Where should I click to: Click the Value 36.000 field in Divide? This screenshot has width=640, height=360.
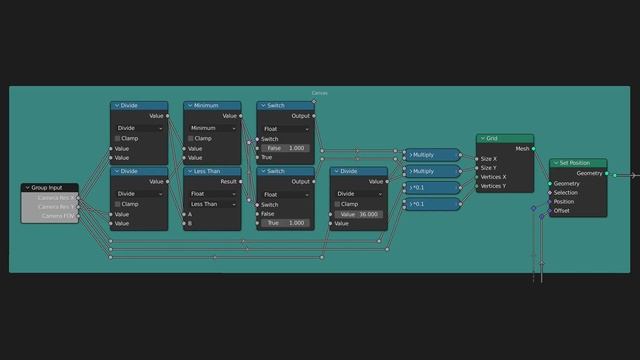pyautogui.click(x=358, y=214)
